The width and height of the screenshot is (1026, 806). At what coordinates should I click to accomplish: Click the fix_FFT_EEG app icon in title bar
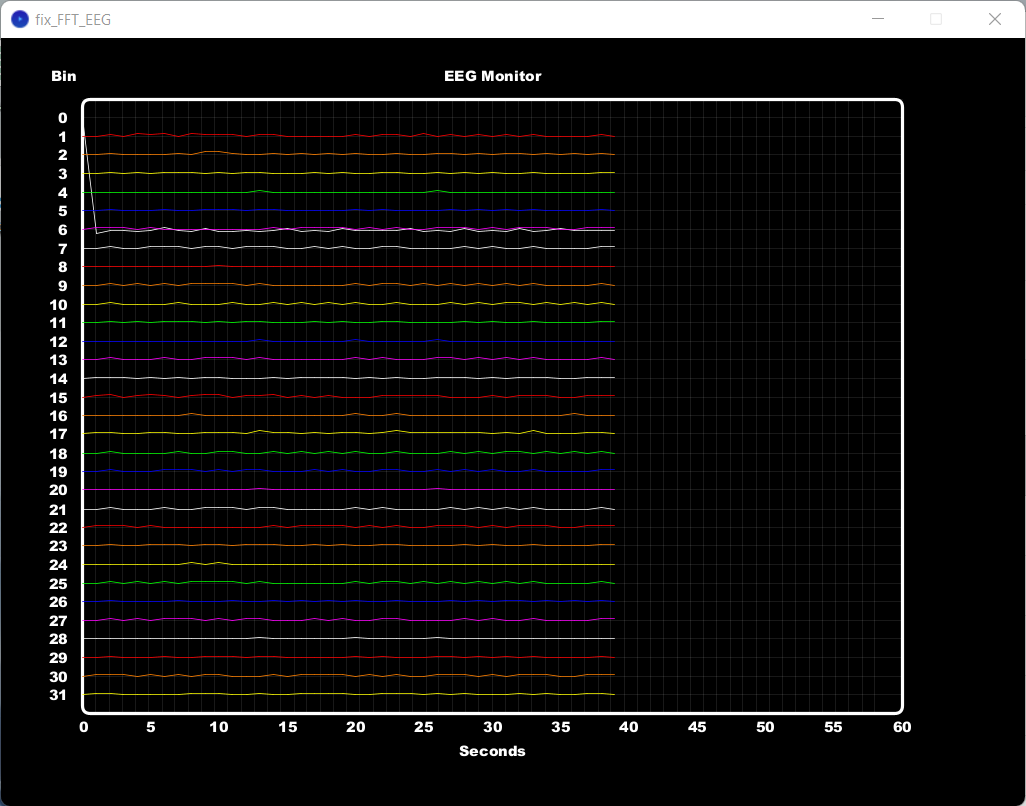pyautogui.click(x=20, y=19)
